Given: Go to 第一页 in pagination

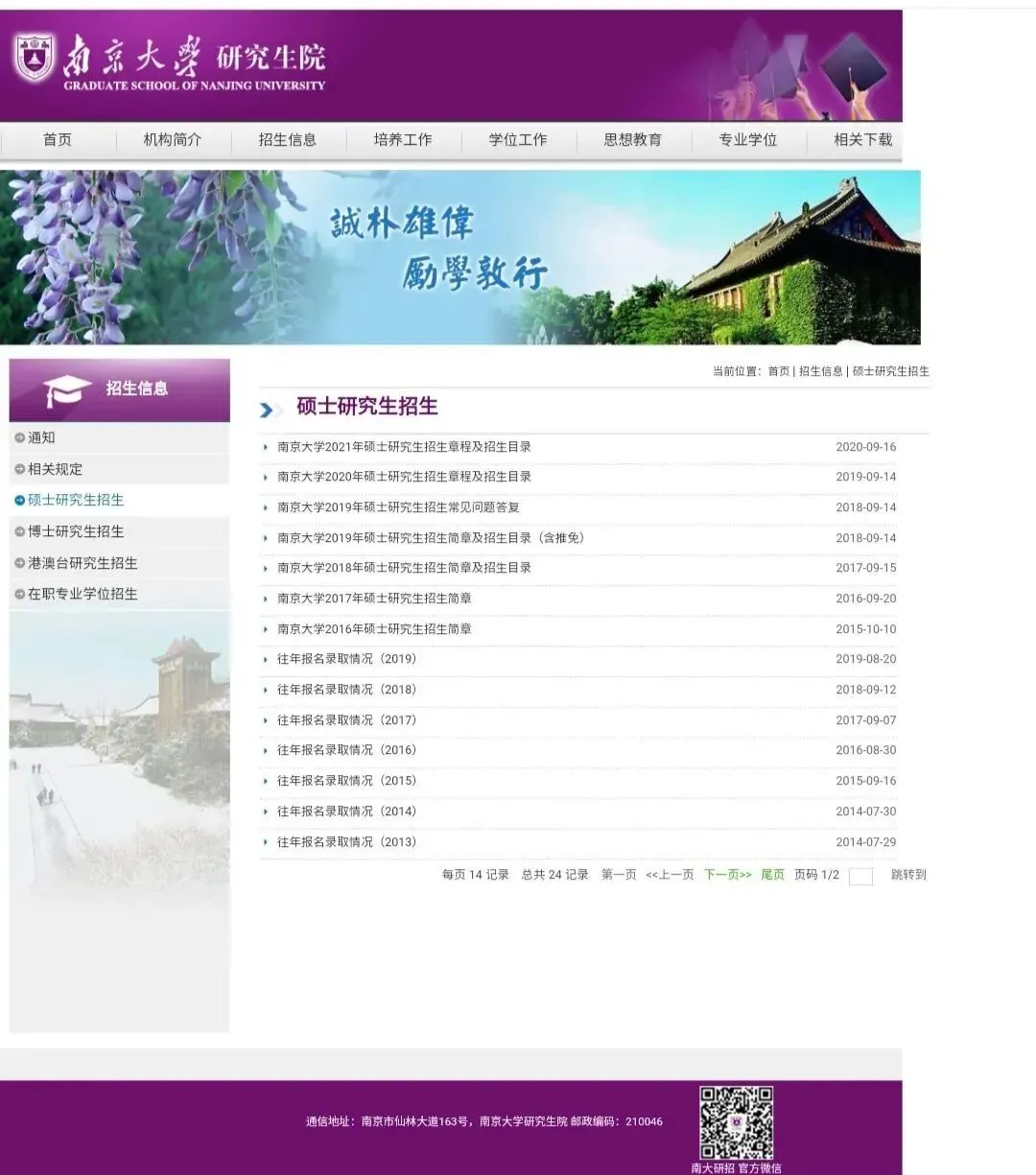Looking at the screenshot, I should point(619,875).
